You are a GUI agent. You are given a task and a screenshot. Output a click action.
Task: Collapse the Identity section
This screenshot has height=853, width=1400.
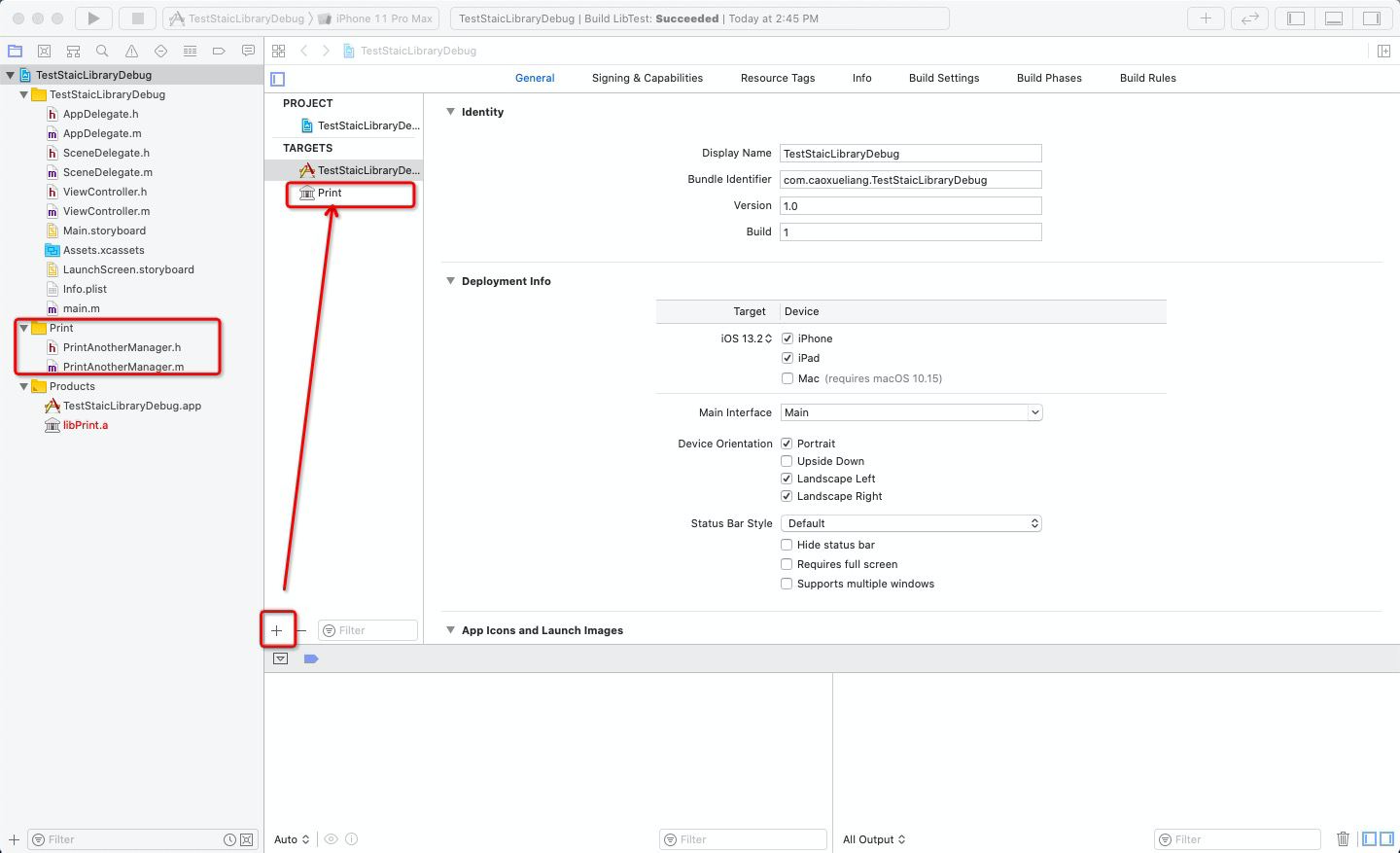[x=450, y=112]
